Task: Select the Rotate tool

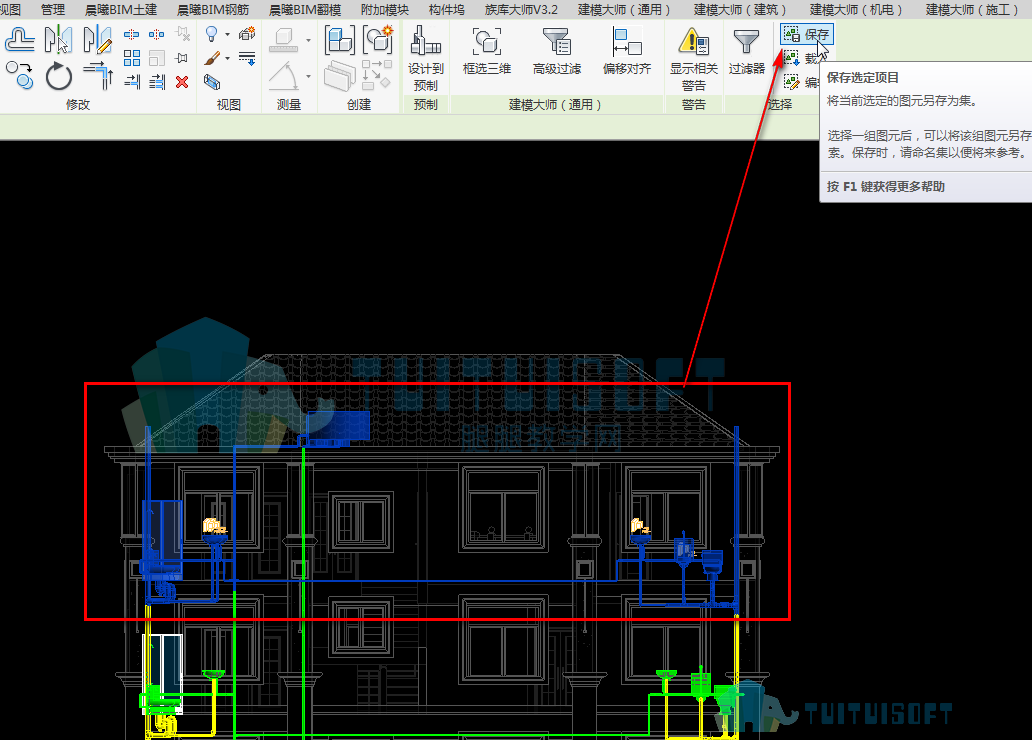Action: point(59,76)
